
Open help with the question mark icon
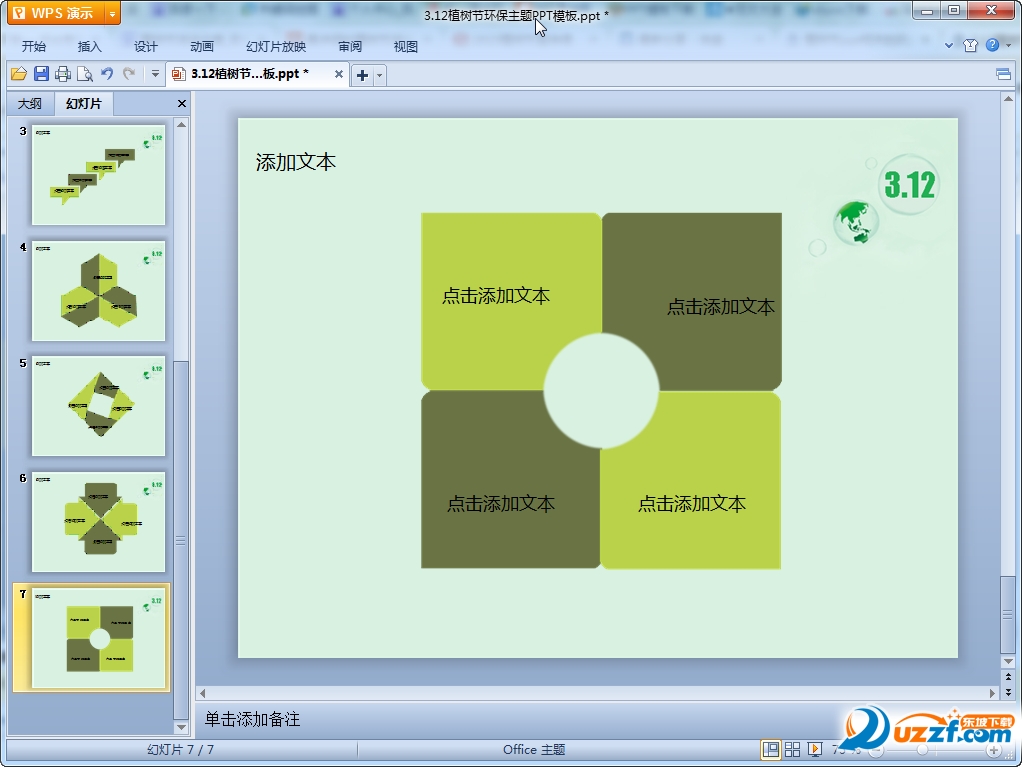click(993, 45)
